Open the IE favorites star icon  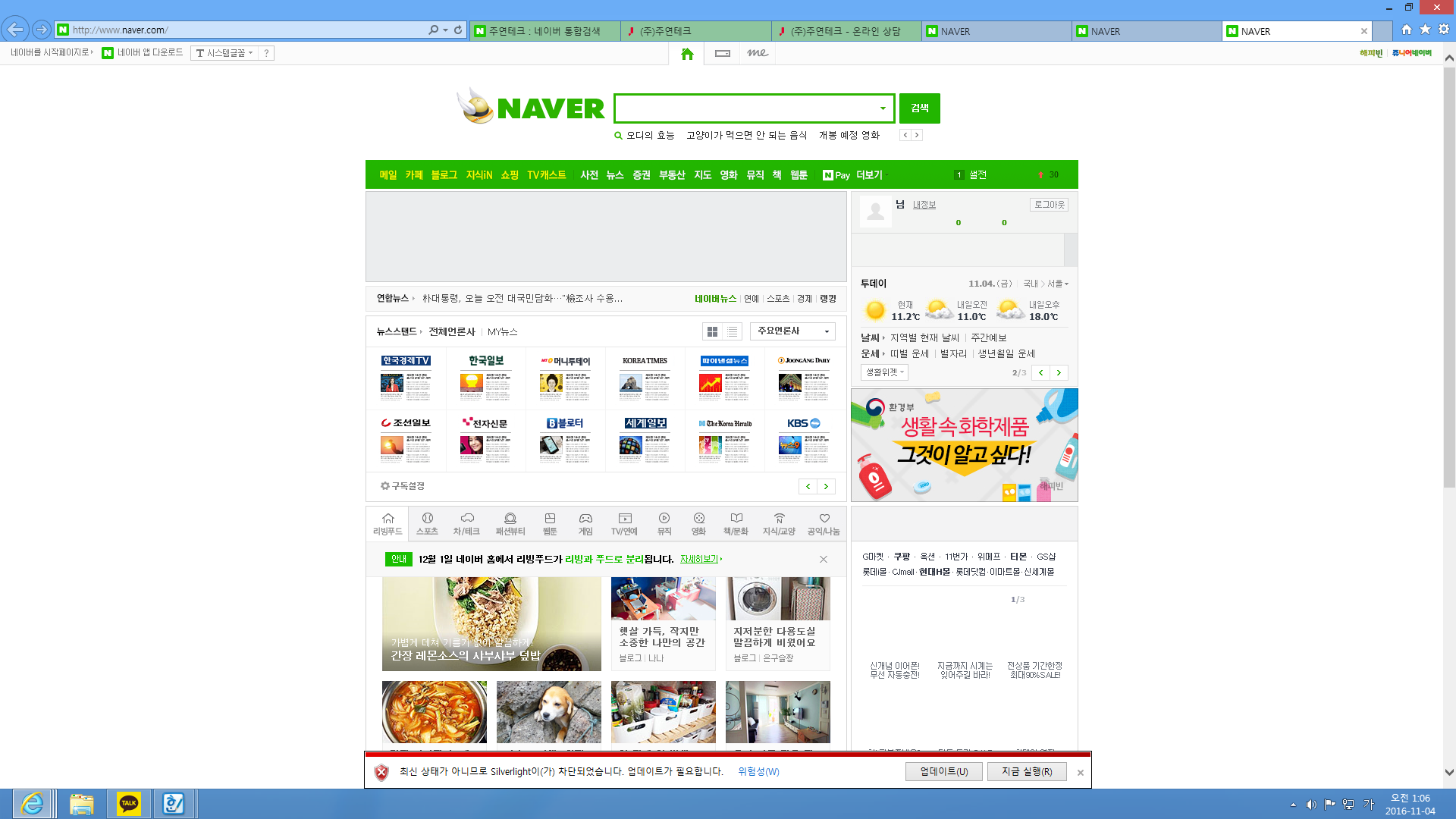[x=1425, y=30]
